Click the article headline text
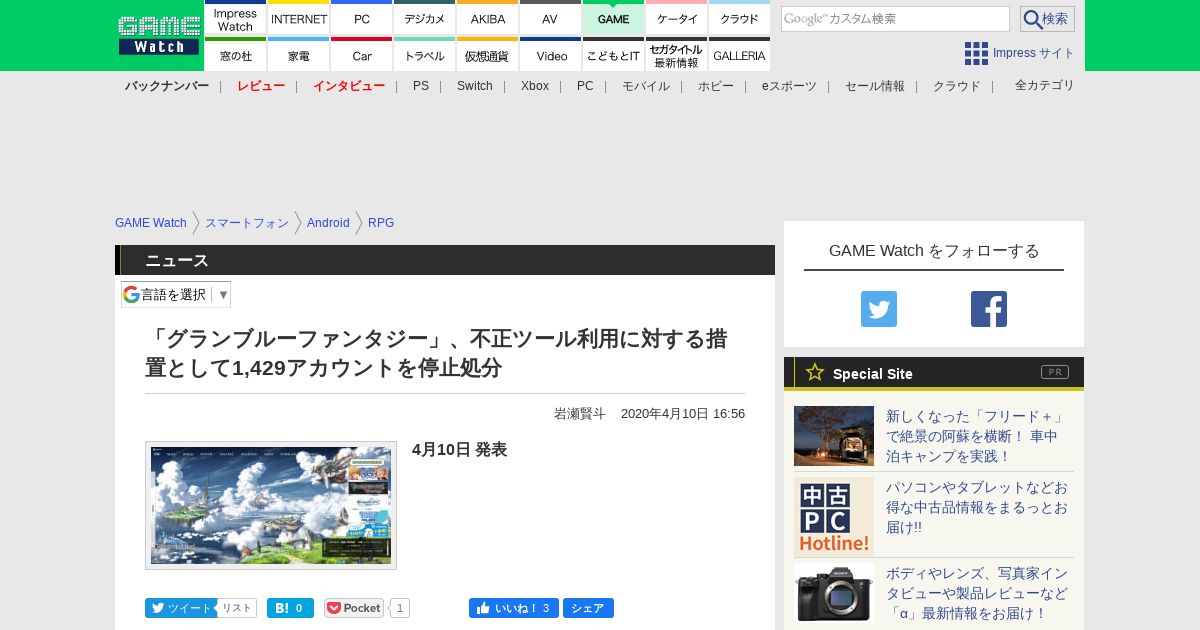Screen dimensions: 1200x630 coord(436,353)
